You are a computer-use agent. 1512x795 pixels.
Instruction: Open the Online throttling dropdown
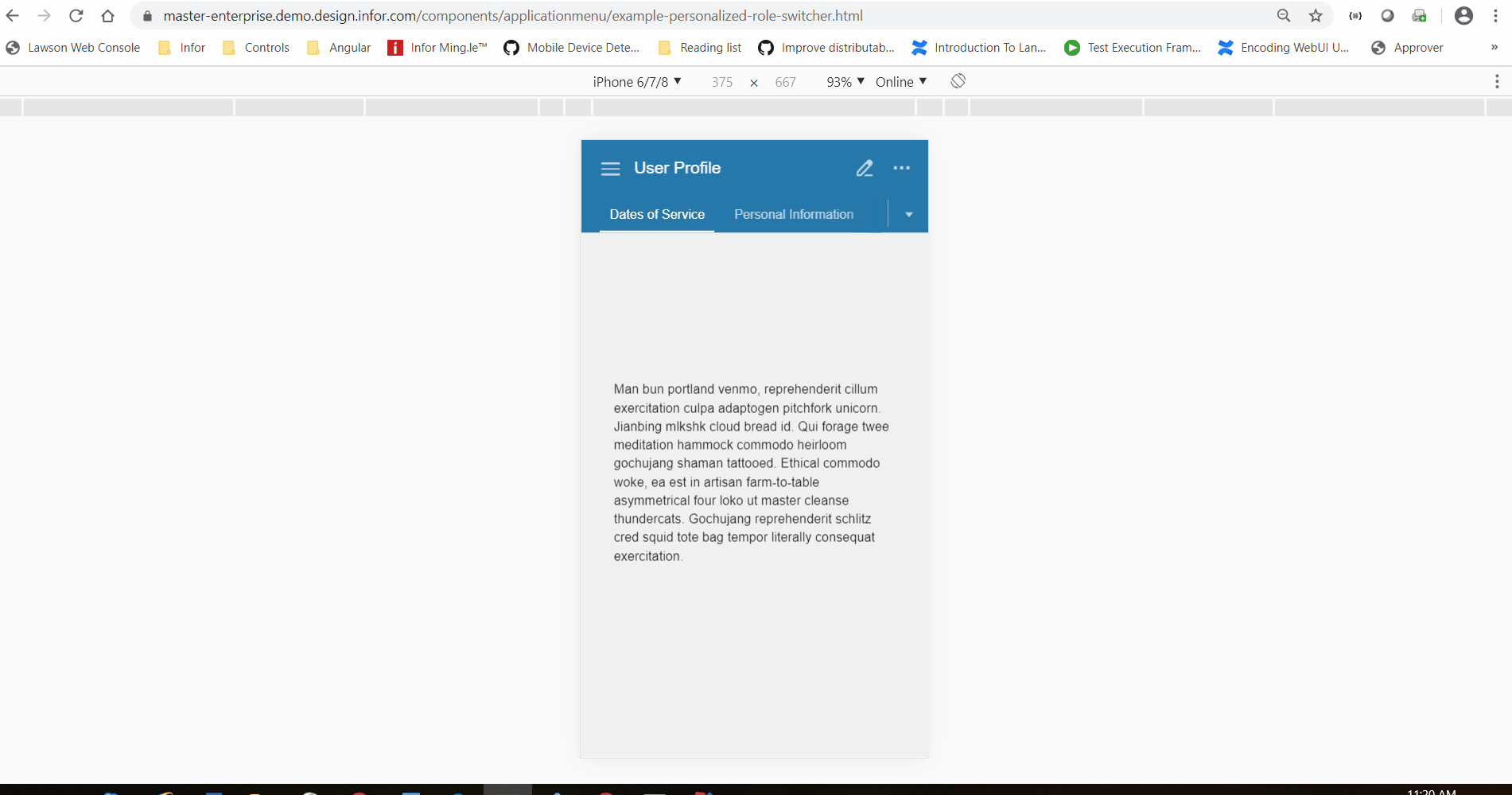pyautogui.click(x=901, y=82)
